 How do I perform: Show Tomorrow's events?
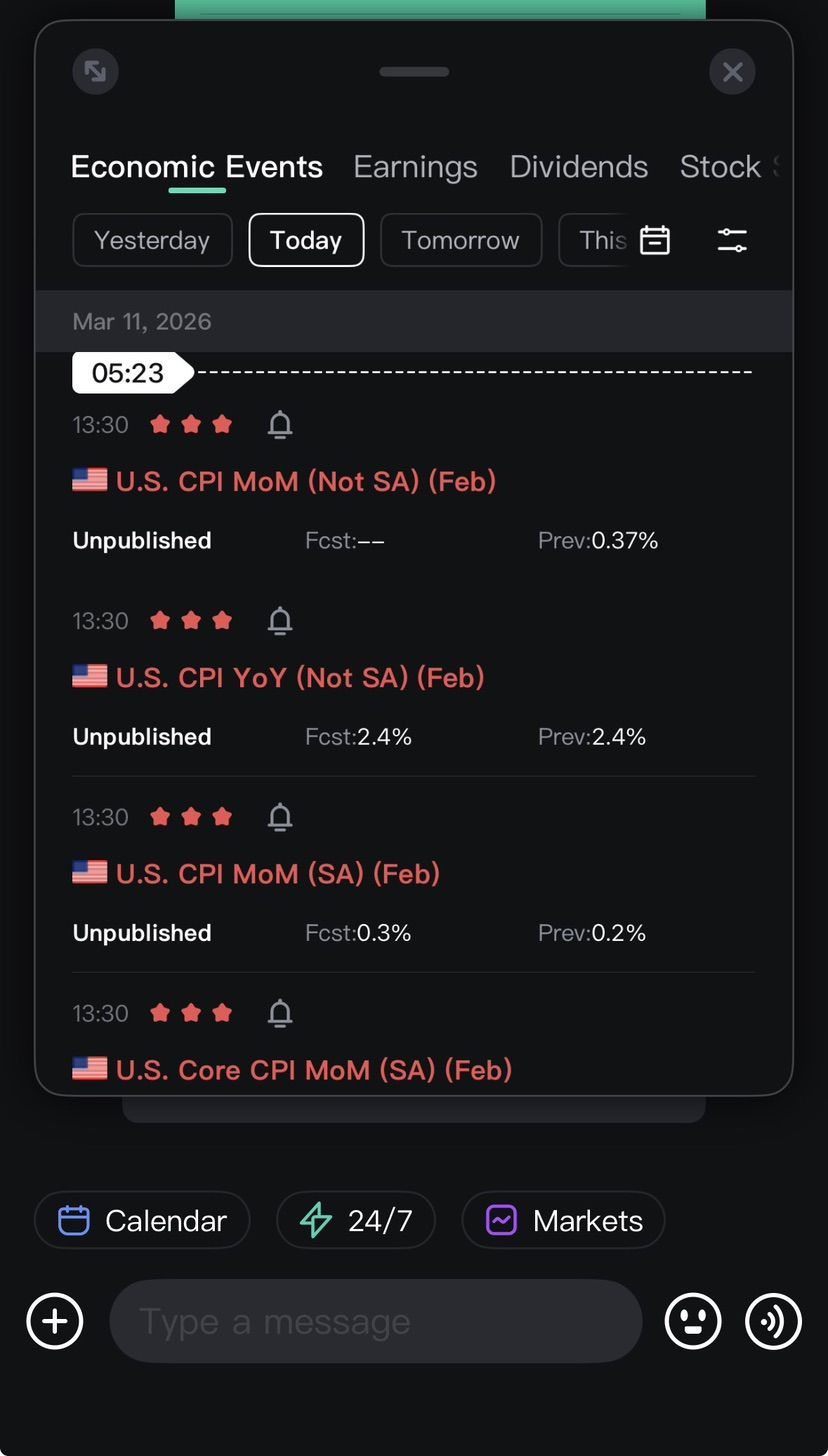(x=460, y=240)
